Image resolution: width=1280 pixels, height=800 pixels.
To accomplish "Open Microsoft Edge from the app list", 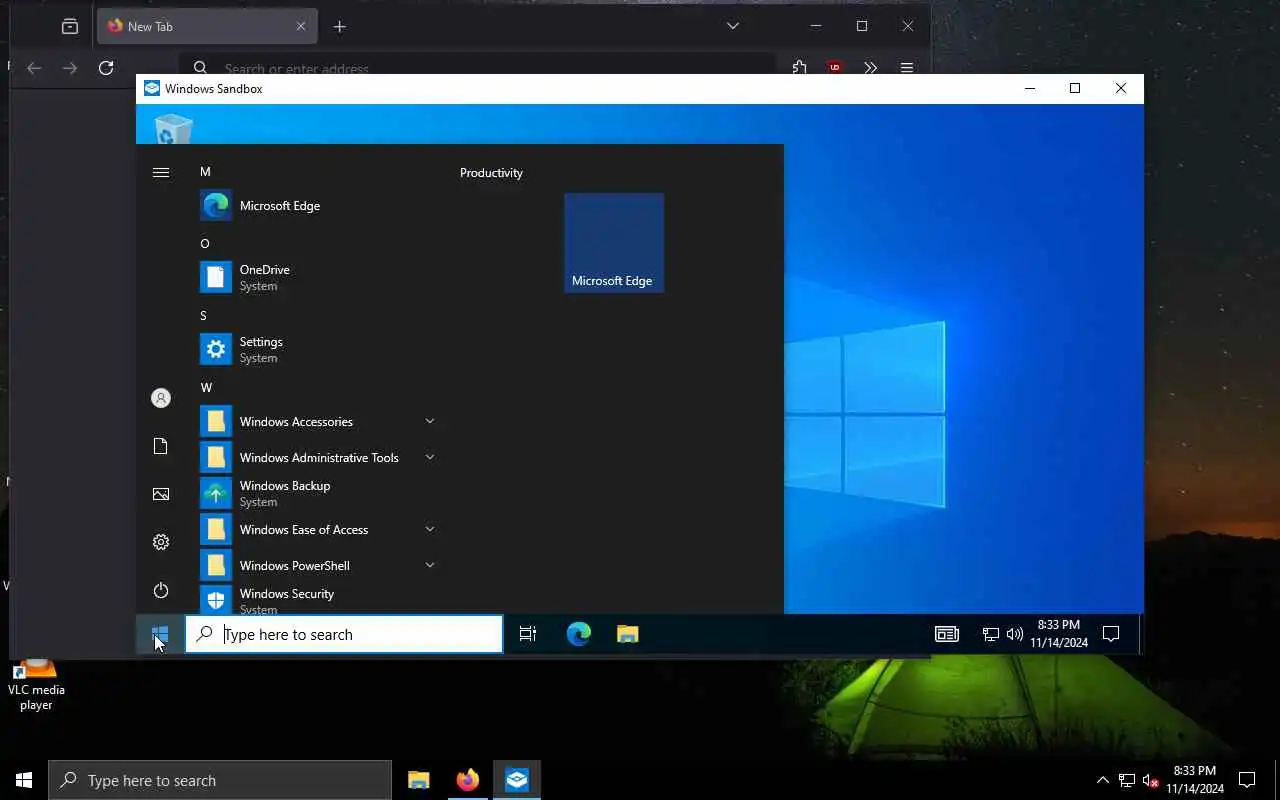I will click(x=318, y=206).
